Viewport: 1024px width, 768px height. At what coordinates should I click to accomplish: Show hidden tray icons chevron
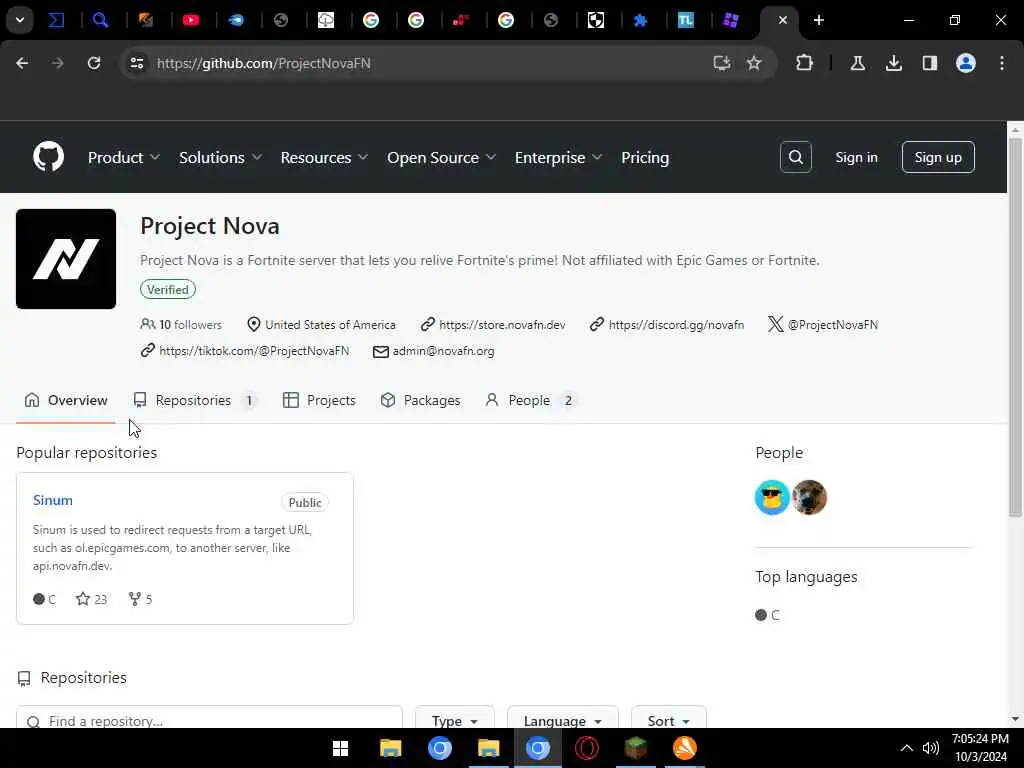point(906,748)
